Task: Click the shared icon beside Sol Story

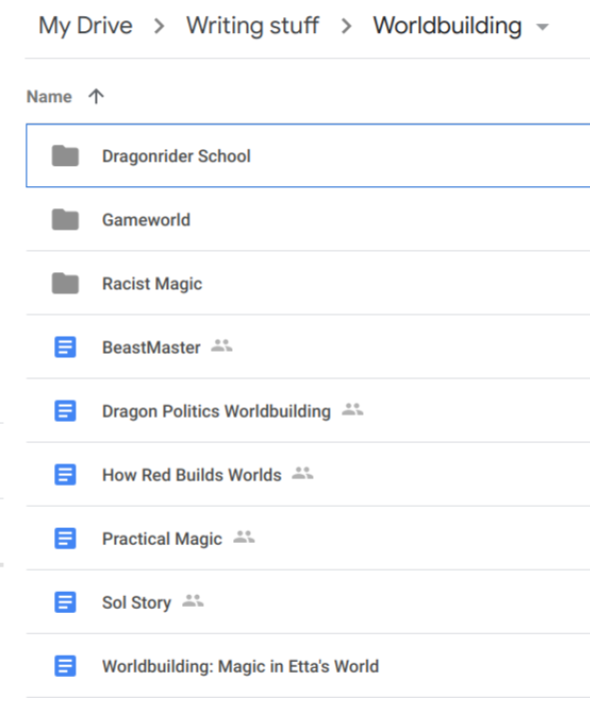Action: 193,601
